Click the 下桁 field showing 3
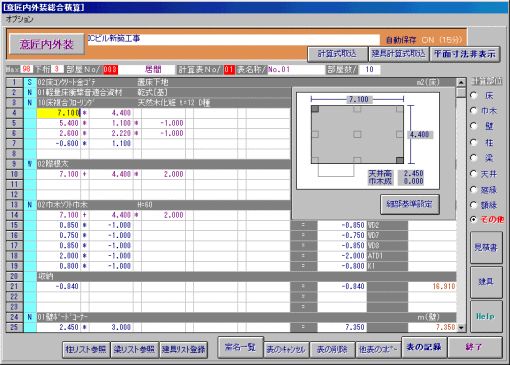This screenshot has height=365, width=510. pyautogui.click(x=57, y=69)
